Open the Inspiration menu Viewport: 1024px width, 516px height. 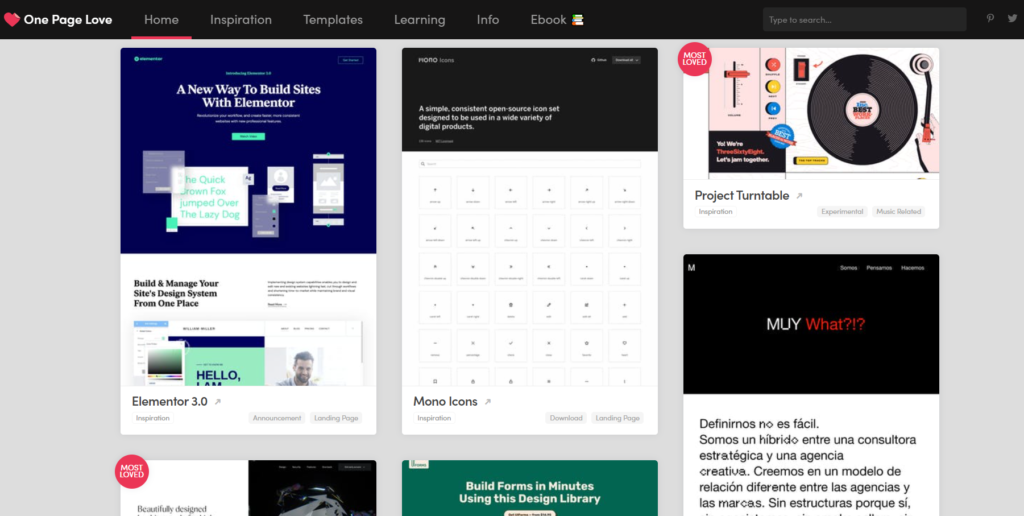click(241, 20)
